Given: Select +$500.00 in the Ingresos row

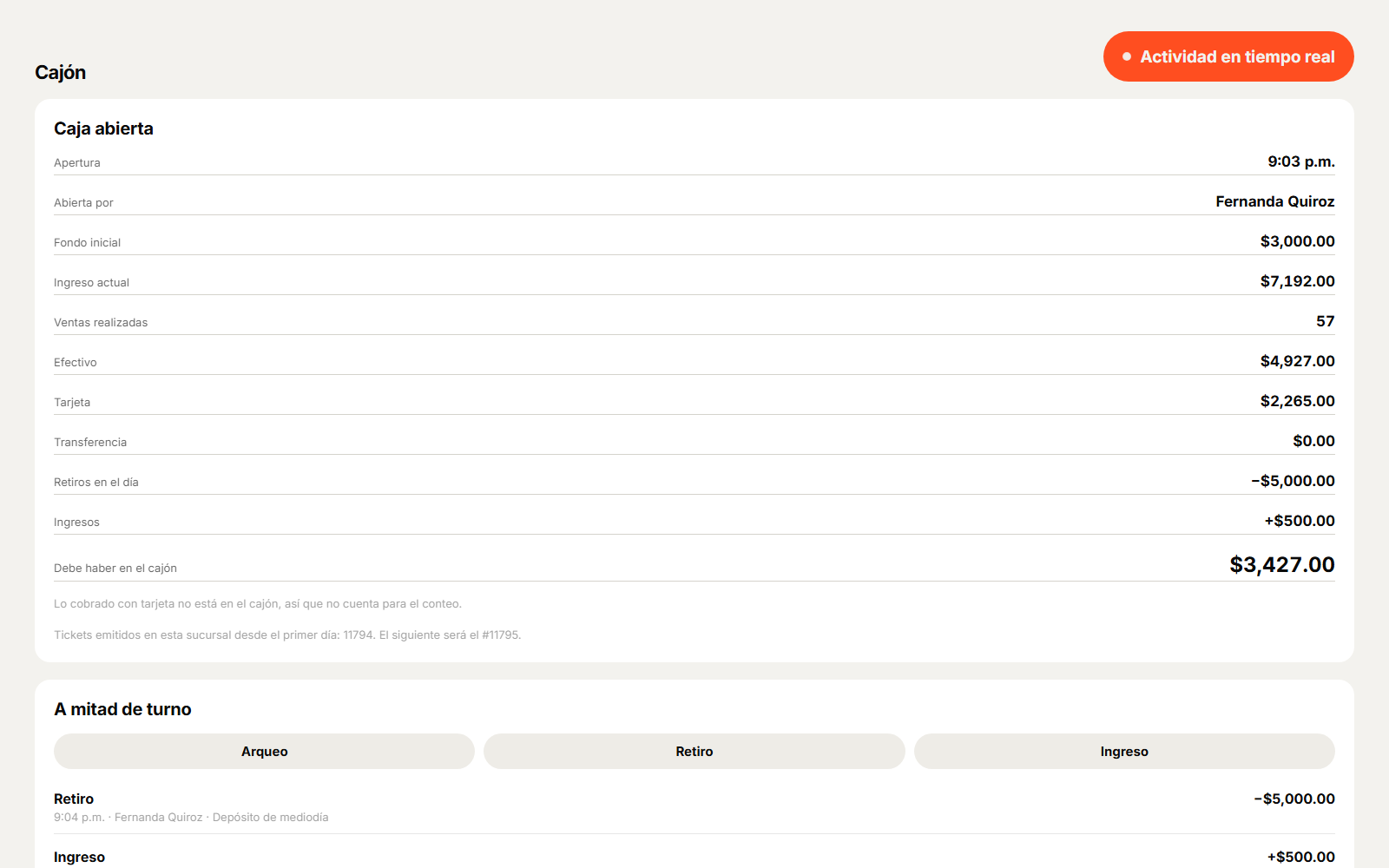Looking at the screenshot, I should click(1300, 521).
